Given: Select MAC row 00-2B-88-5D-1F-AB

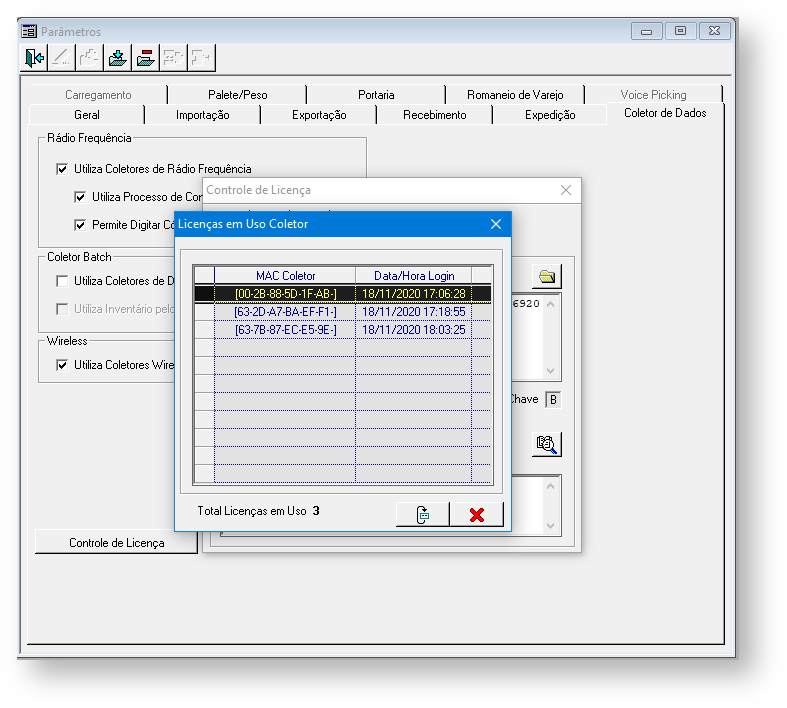Looking at the screenshot, I should coord(286,294).
